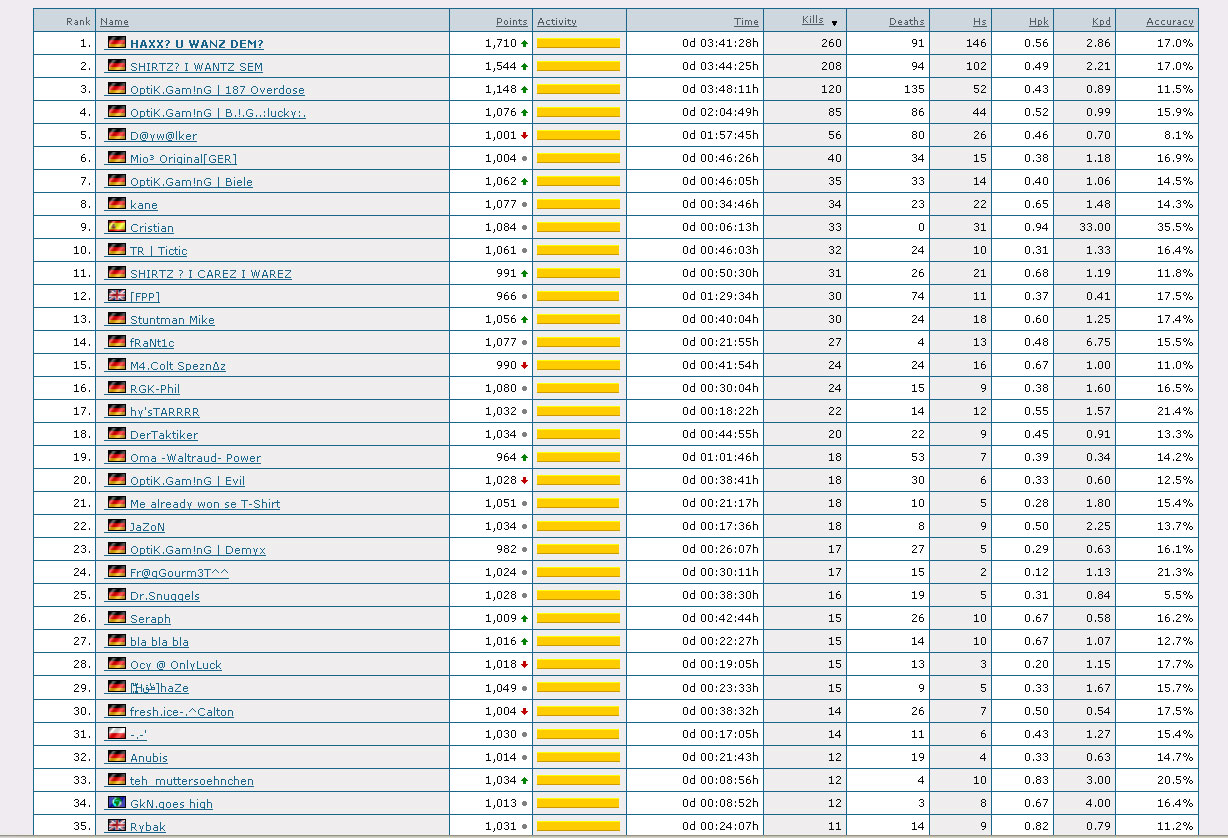
Task: Click green up arrow in HAXX? U WANZ DEM? row
Action: 524,44
